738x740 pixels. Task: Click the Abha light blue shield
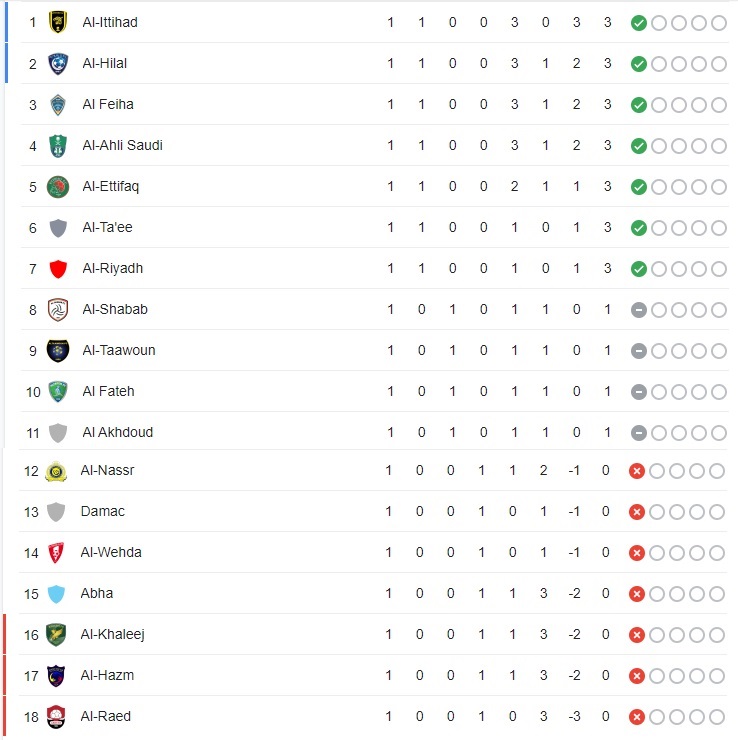(56, 593)
